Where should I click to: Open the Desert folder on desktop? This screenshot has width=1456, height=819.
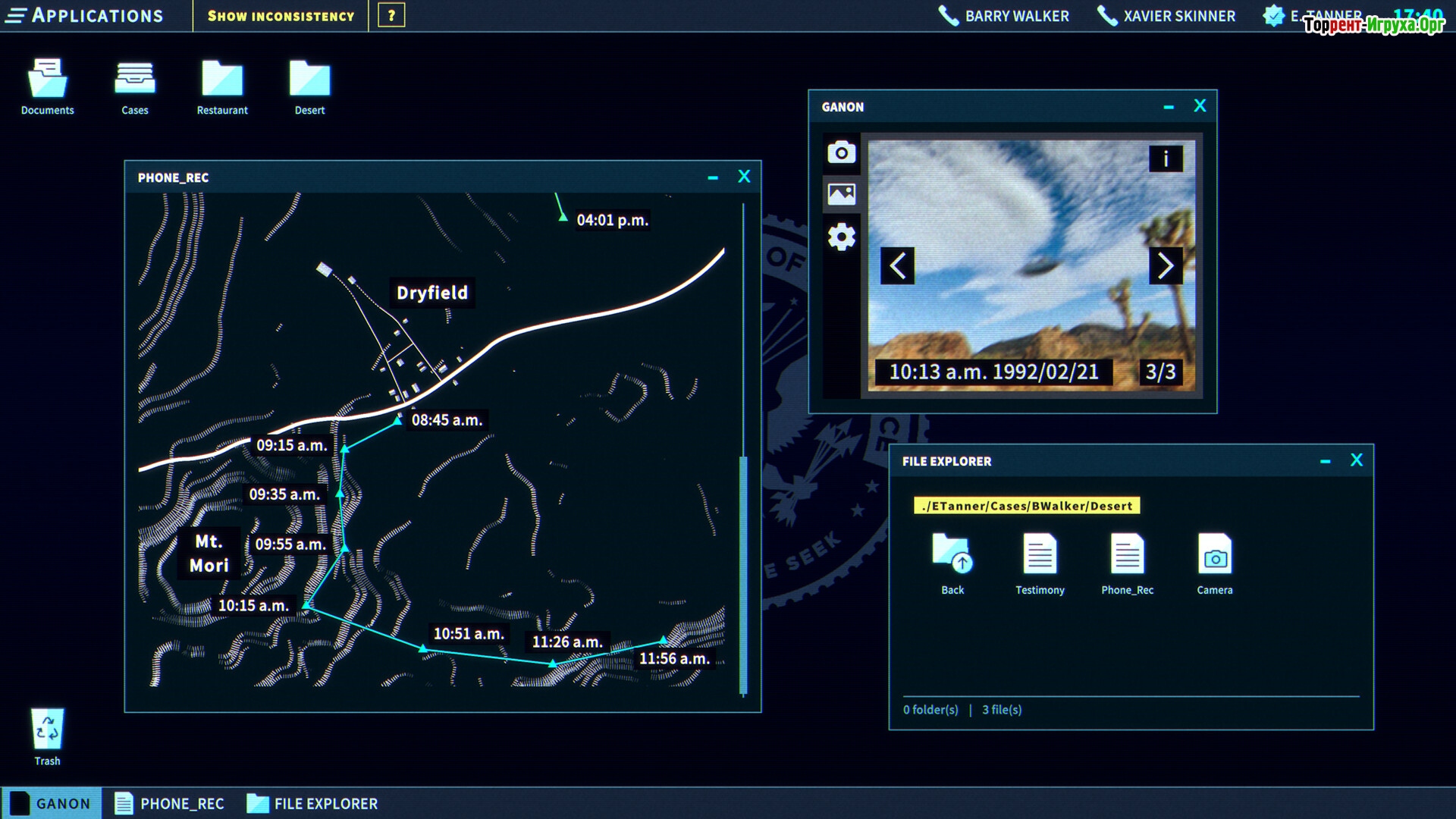click(309, 80)
